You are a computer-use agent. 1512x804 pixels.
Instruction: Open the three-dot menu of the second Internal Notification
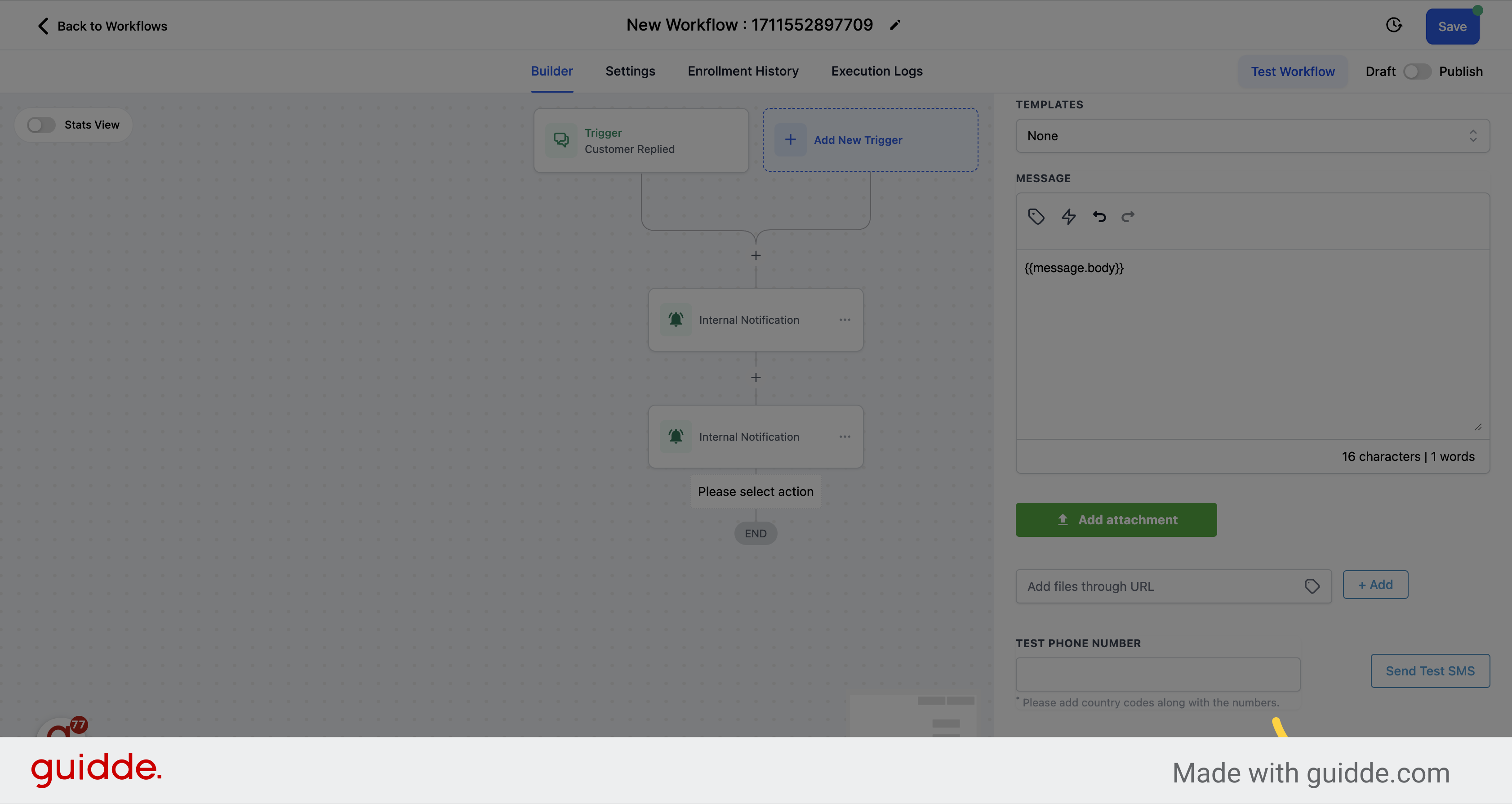point(845,436)
